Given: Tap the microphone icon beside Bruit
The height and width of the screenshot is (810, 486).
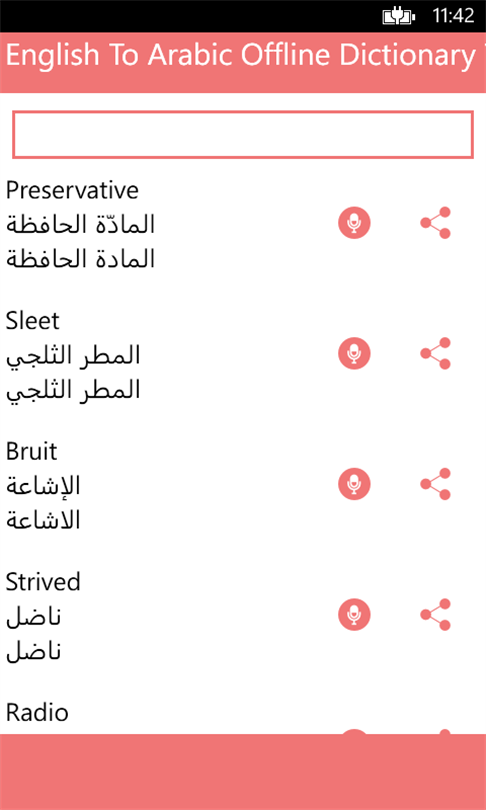Looking at the screenshot, I should pyautogui.click(x=354, y=485).
